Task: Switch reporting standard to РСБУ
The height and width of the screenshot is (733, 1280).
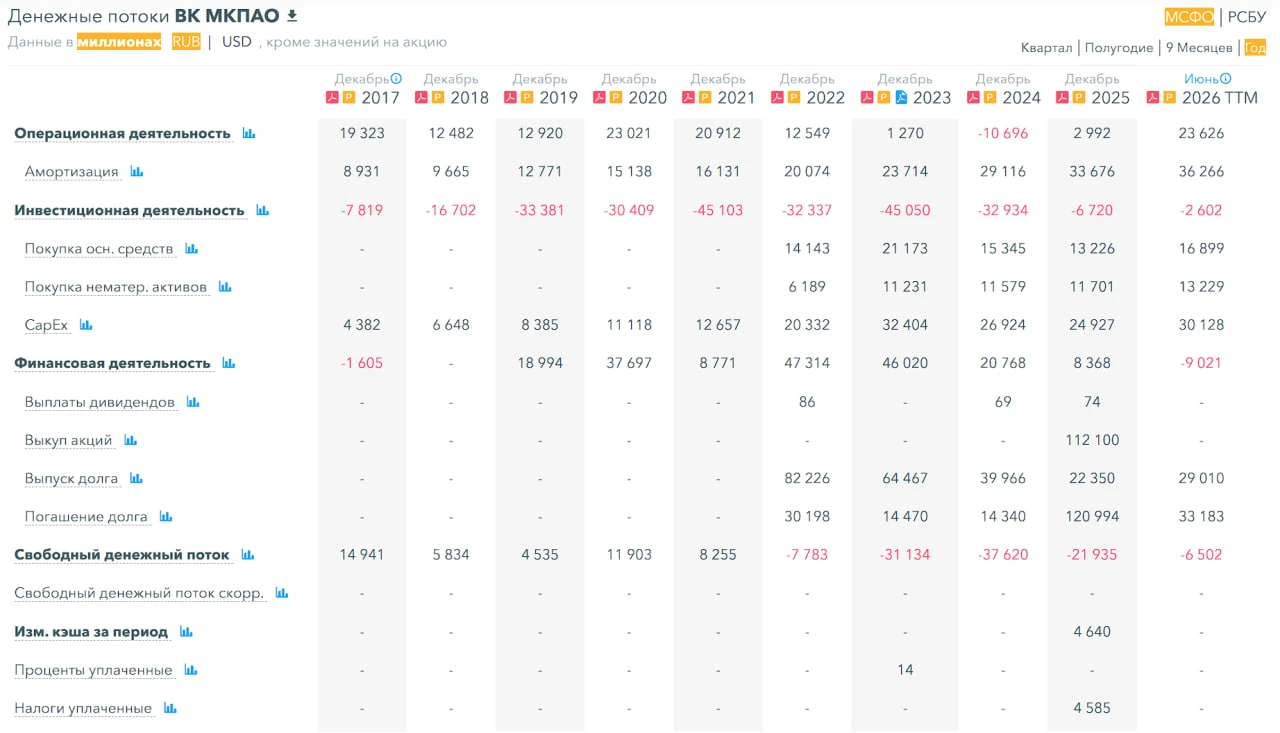Action: pyautogui.click(x=1247, y=16)
